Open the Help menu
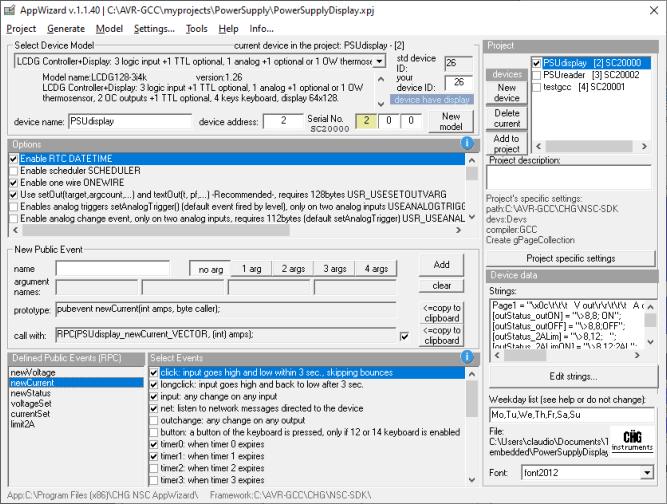Image resolution: width=667 pixels, height=504 pixels. 228,28
